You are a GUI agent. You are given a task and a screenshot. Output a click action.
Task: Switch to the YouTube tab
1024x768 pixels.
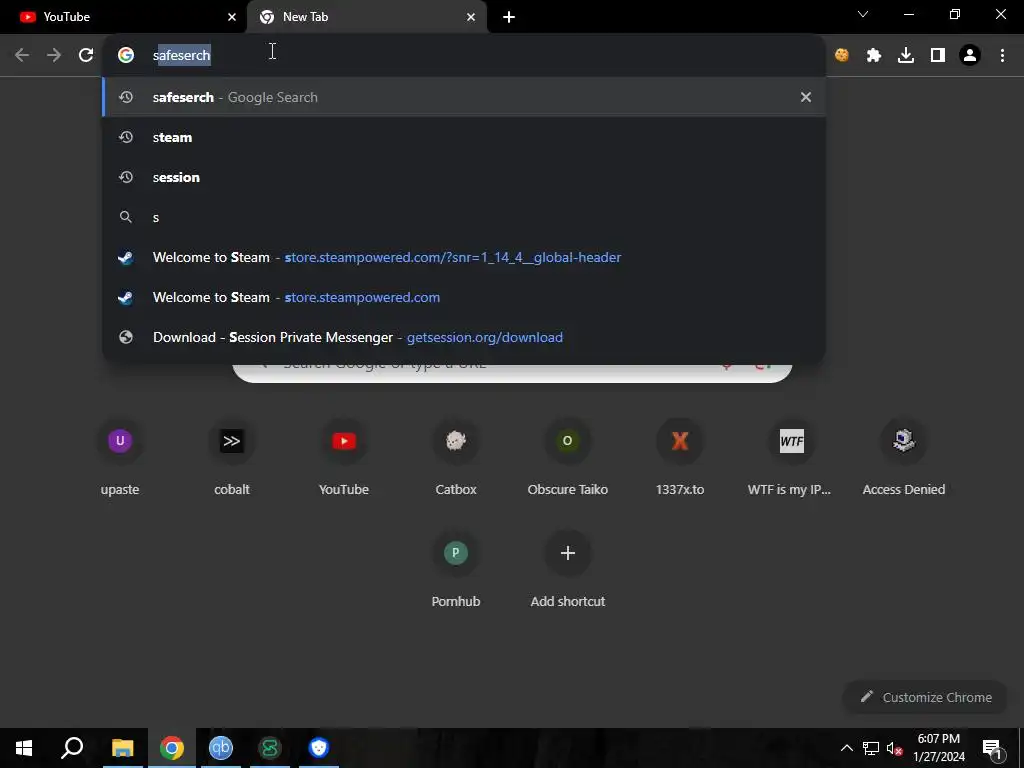123,17
